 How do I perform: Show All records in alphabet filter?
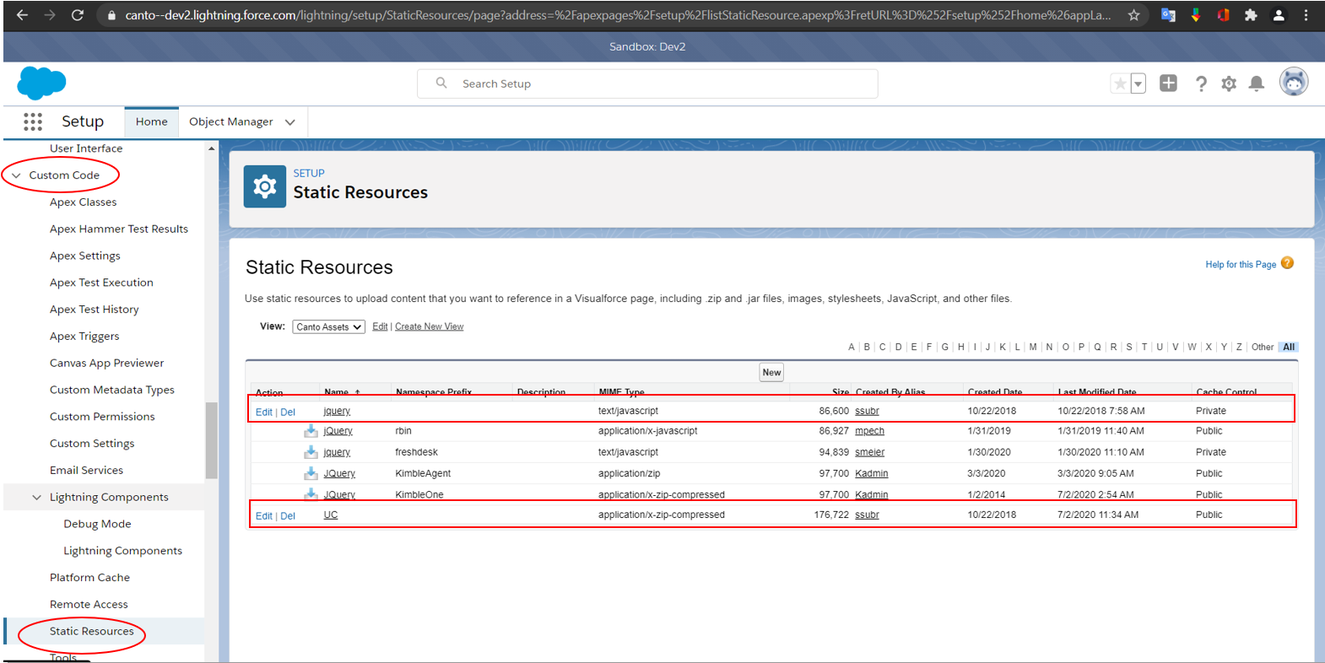(1289, 347)
